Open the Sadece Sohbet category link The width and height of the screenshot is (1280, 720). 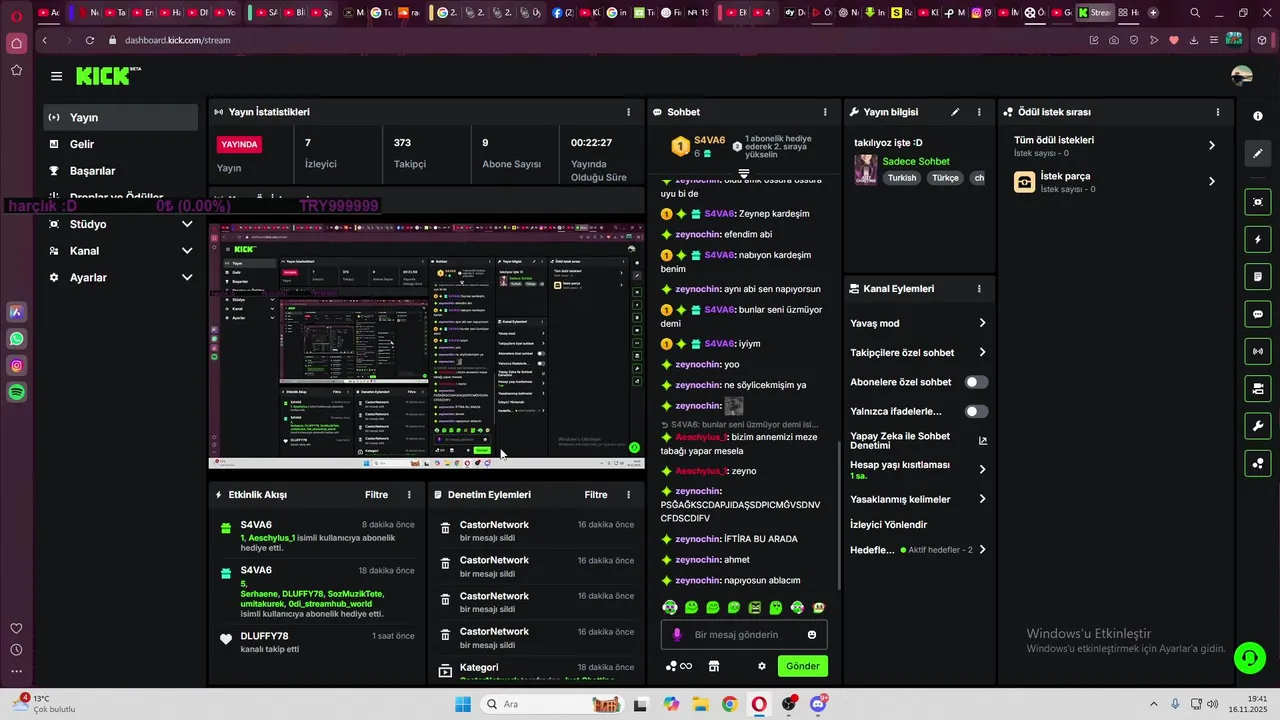coord(916,161)
